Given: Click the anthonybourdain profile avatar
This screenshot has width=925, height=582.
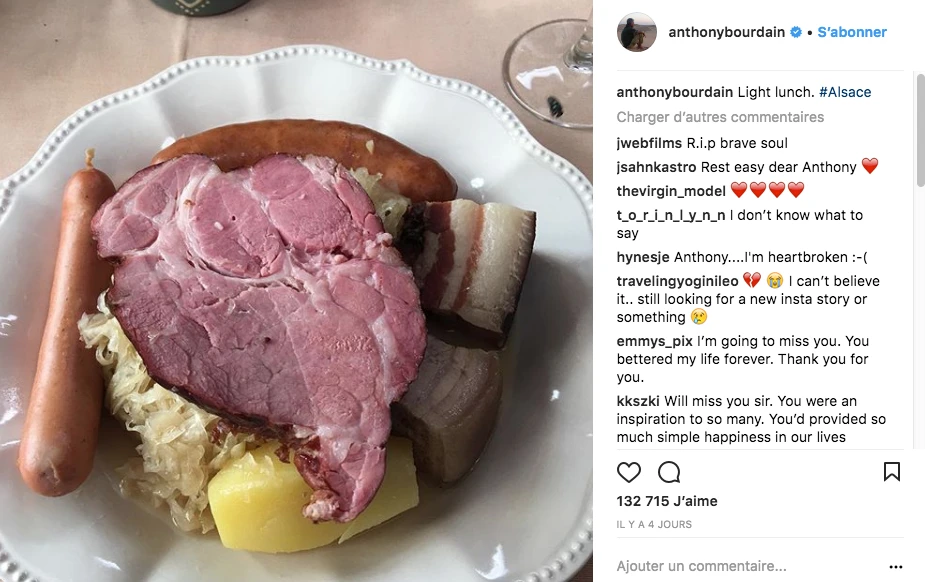Looking at the screenshot, I should pos(637,32).
